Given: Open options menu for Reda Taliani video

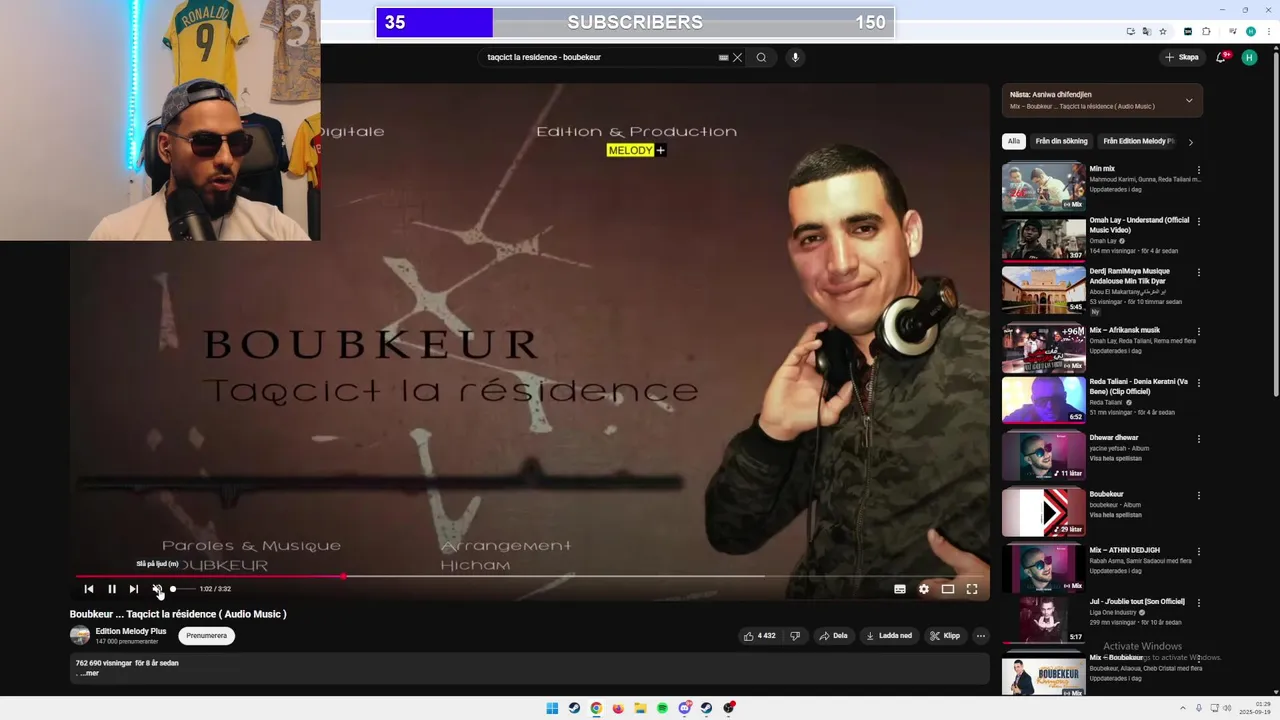Looking at the screenshot, I should click(1199, 383).
